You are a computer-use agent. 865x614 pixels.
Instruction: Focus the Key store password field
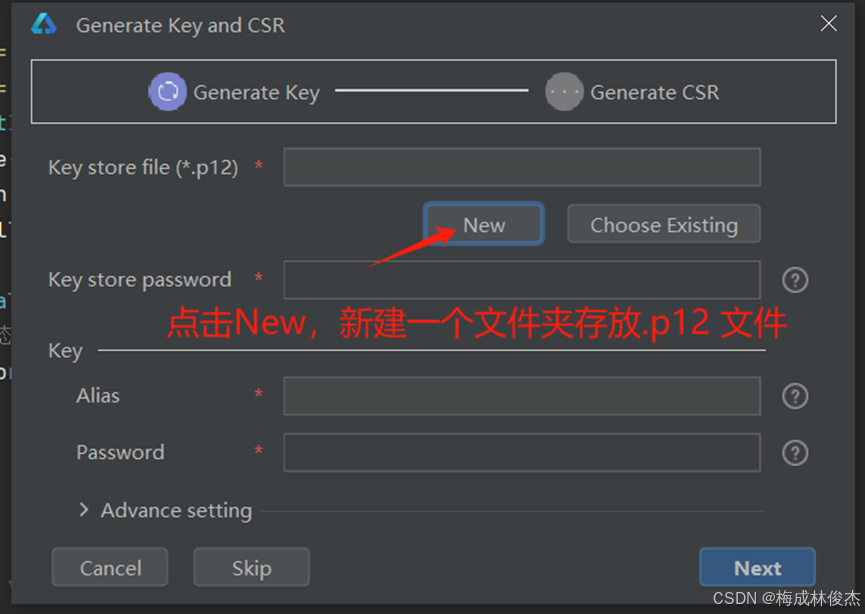(522, 280)
